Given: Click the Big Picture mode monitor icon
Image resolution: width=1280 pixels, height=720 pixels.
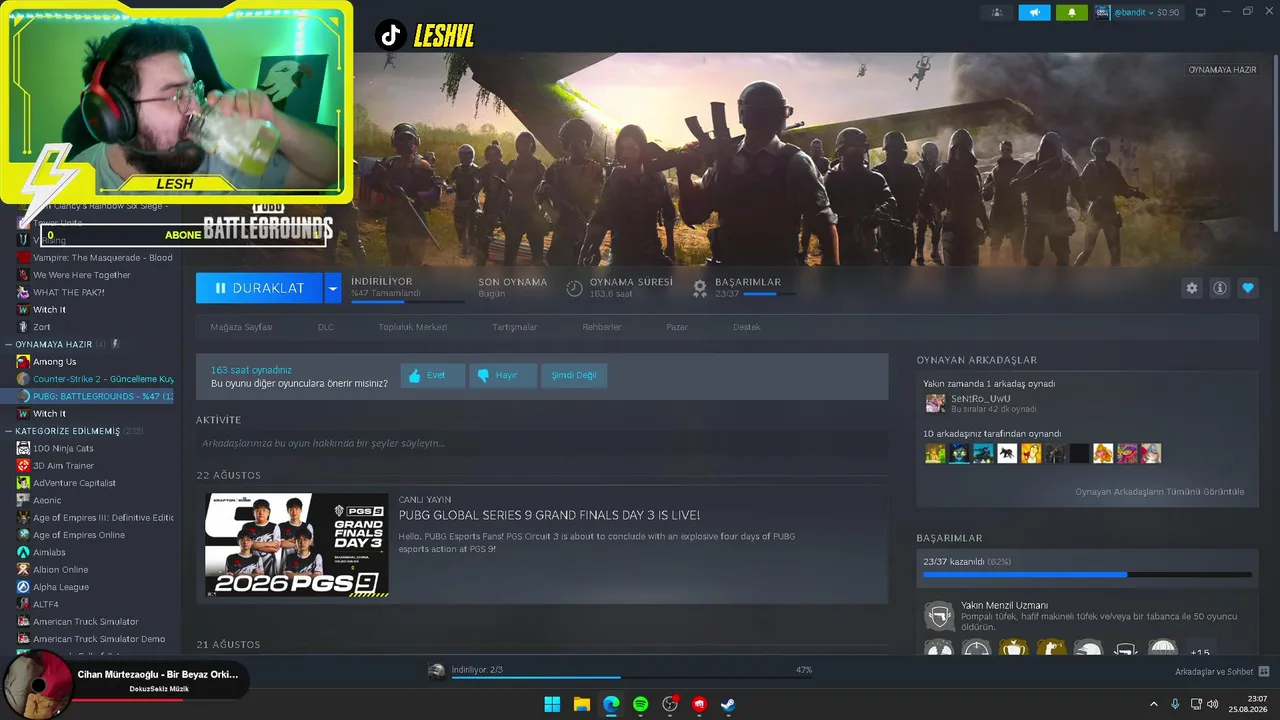Looking at the screenshot, I should click(x=1201, y=12).
